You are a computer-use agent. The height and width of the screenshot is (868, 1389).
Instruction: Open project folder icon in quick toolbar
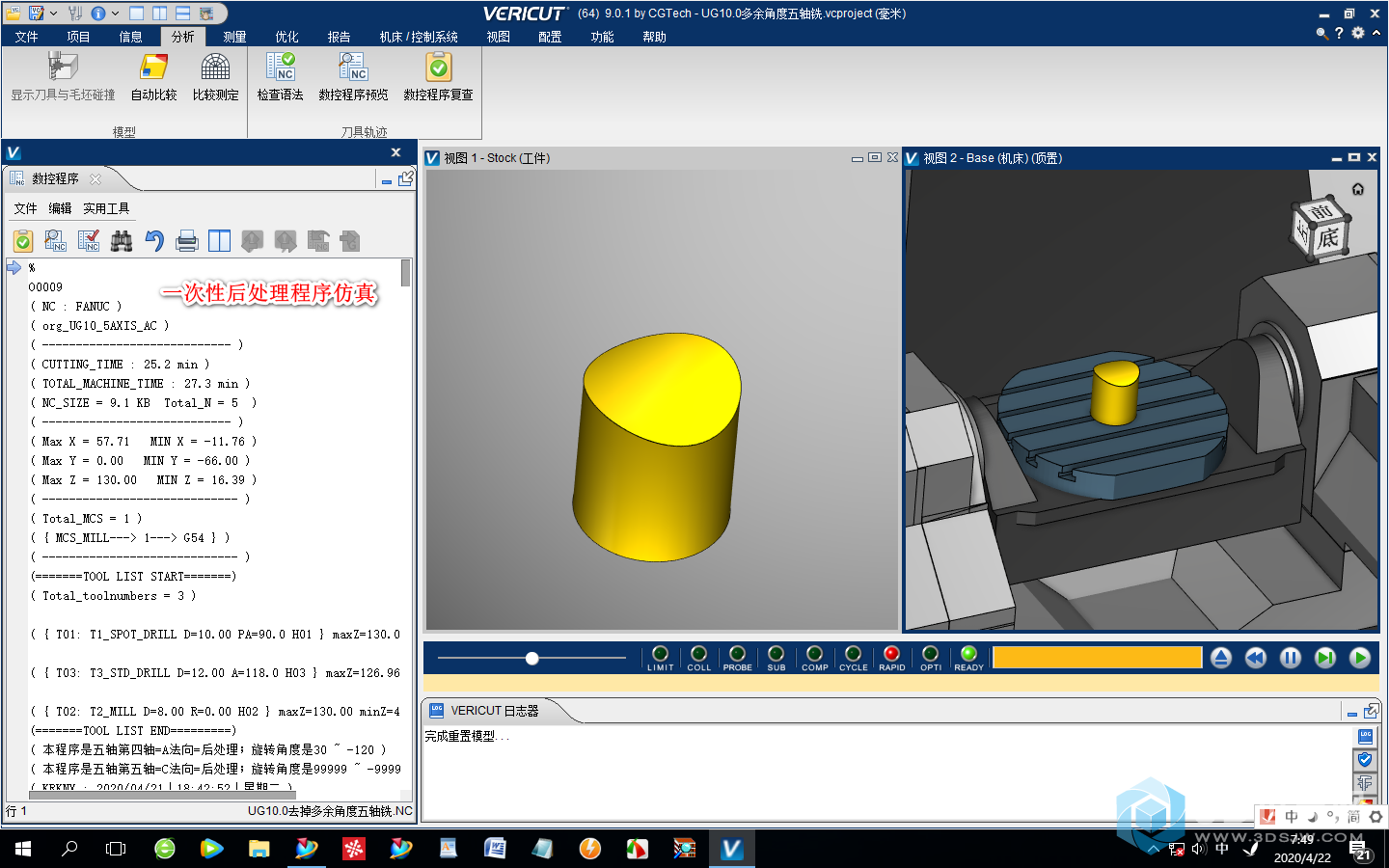coord(14,14)
